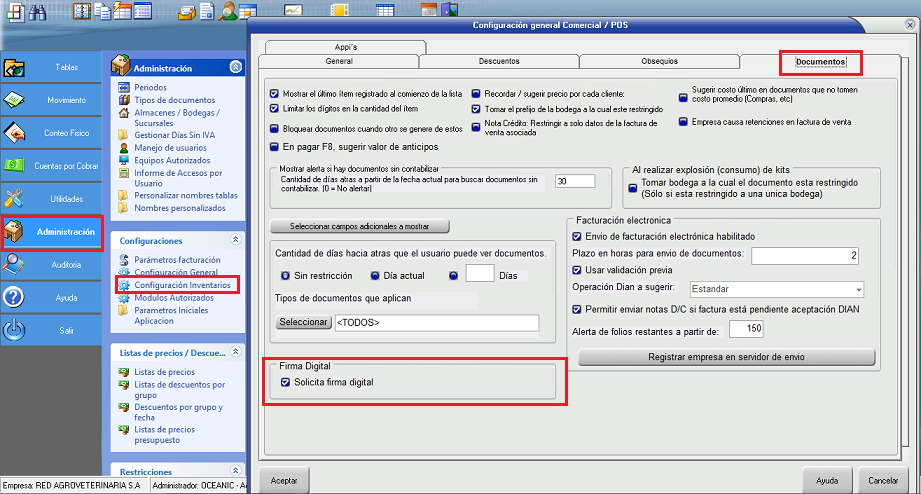Select the Sin restricción radio option
The height and width of the screenshot is (494, 921).
pyautogui.click(x=286, y=274)
